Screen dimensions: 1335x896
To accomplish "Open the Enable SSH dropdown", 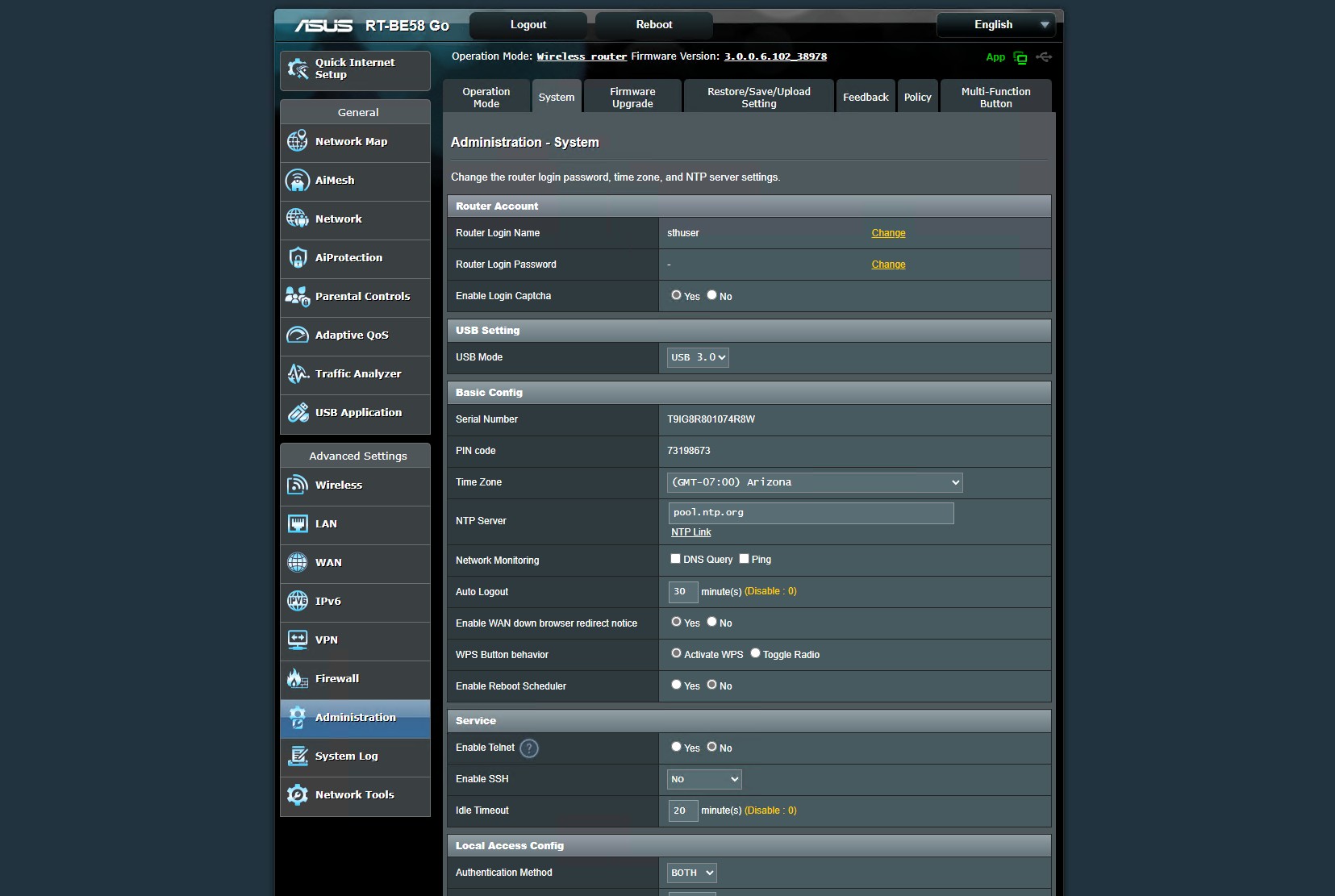I will click(x=704, y=779).
